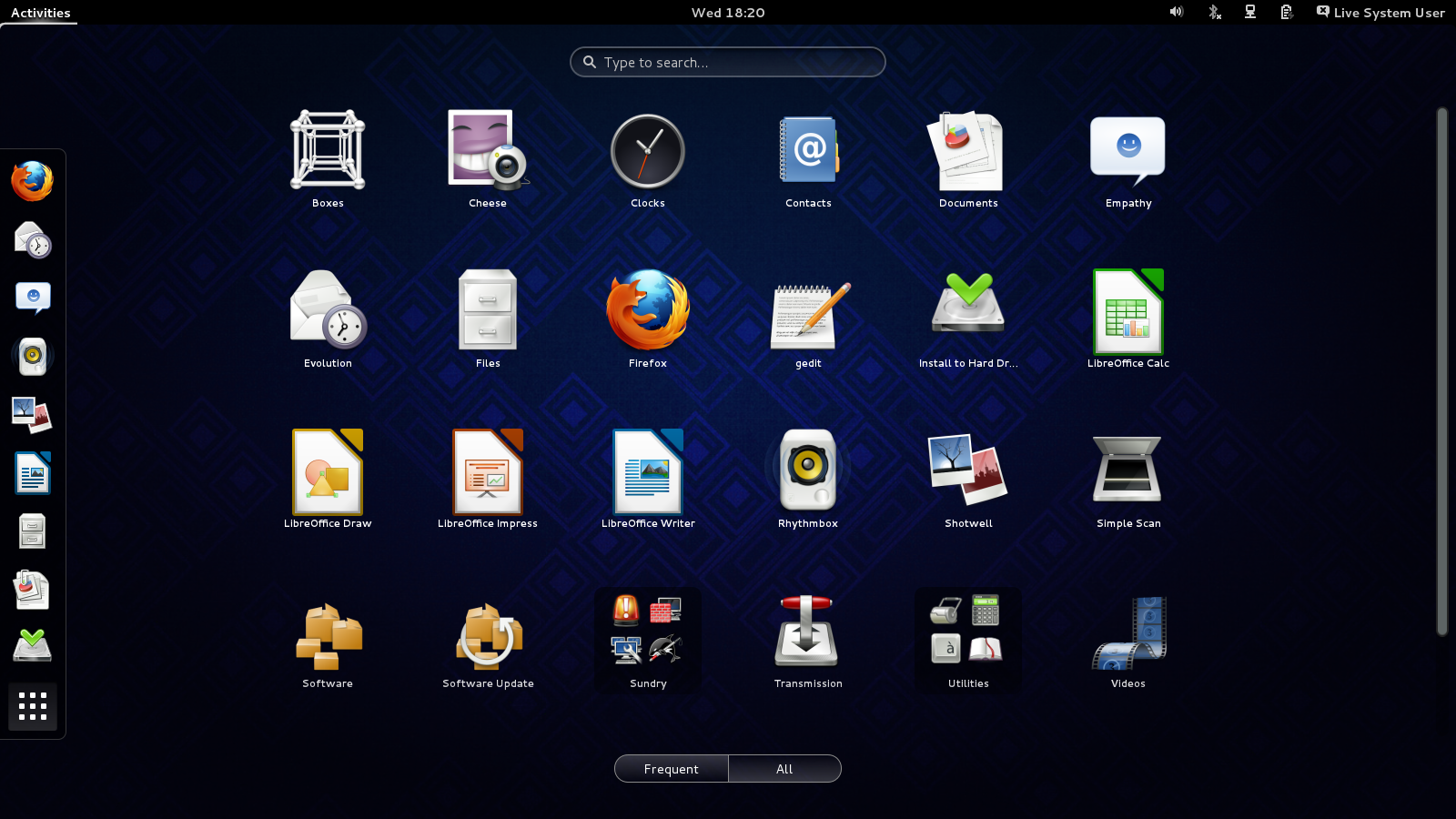Viewport: 1456px width, 819px height.
Task: Click the Activities button
Action: (x=40, y=13)
